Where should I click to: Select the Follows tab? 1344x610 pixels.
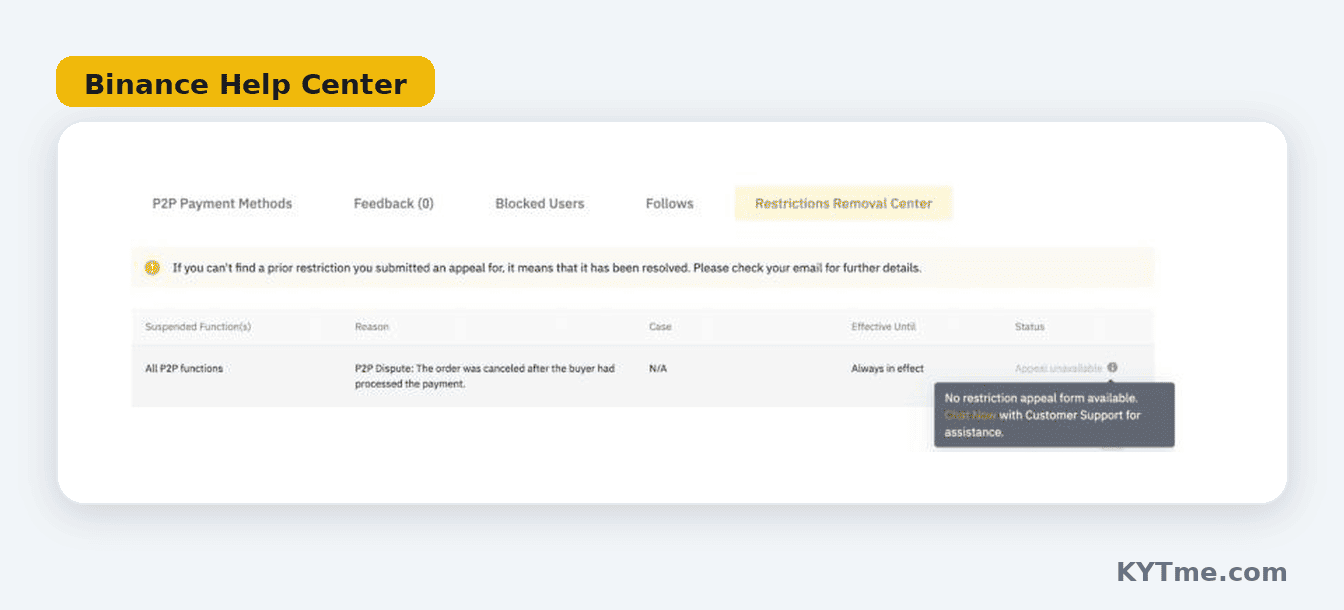[670, 203]
